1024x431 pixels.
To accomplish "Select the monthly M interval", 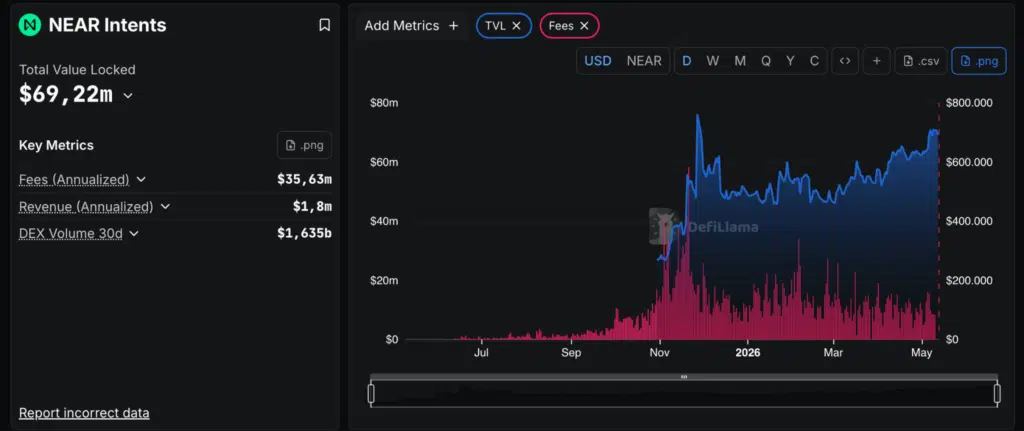I will pyautogui.click(x=740, y=61).
